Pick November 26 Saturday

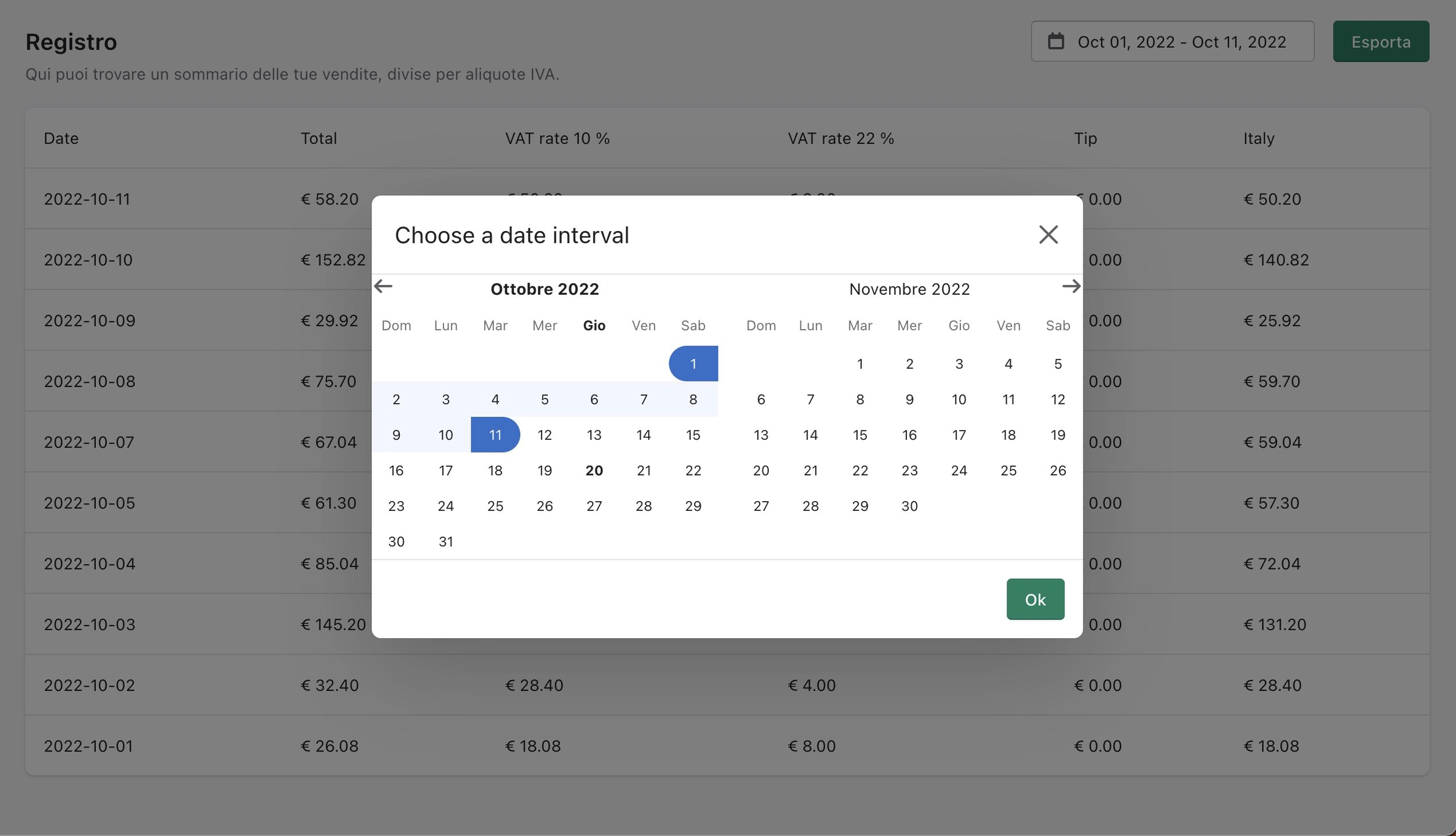(x=1057, y=471)
